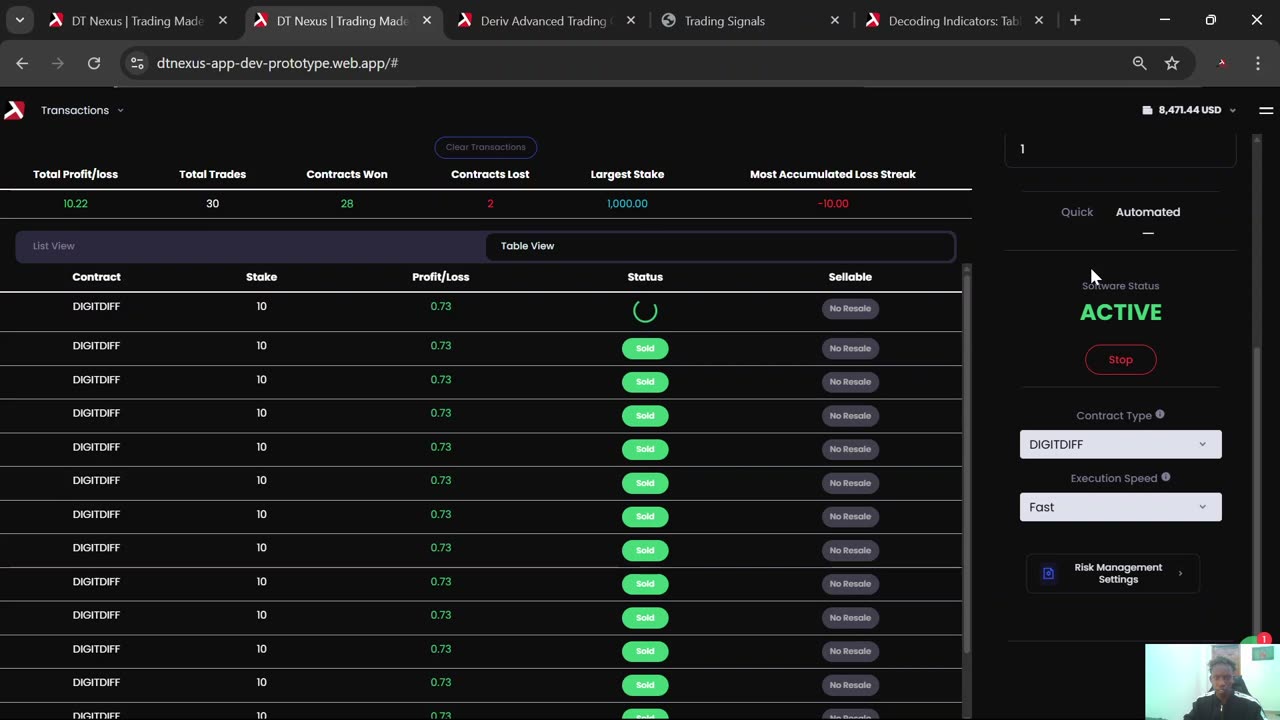Click the Stake column header
The width and height of the screenshot is (1280, 720).
click(x=261, y=277)
